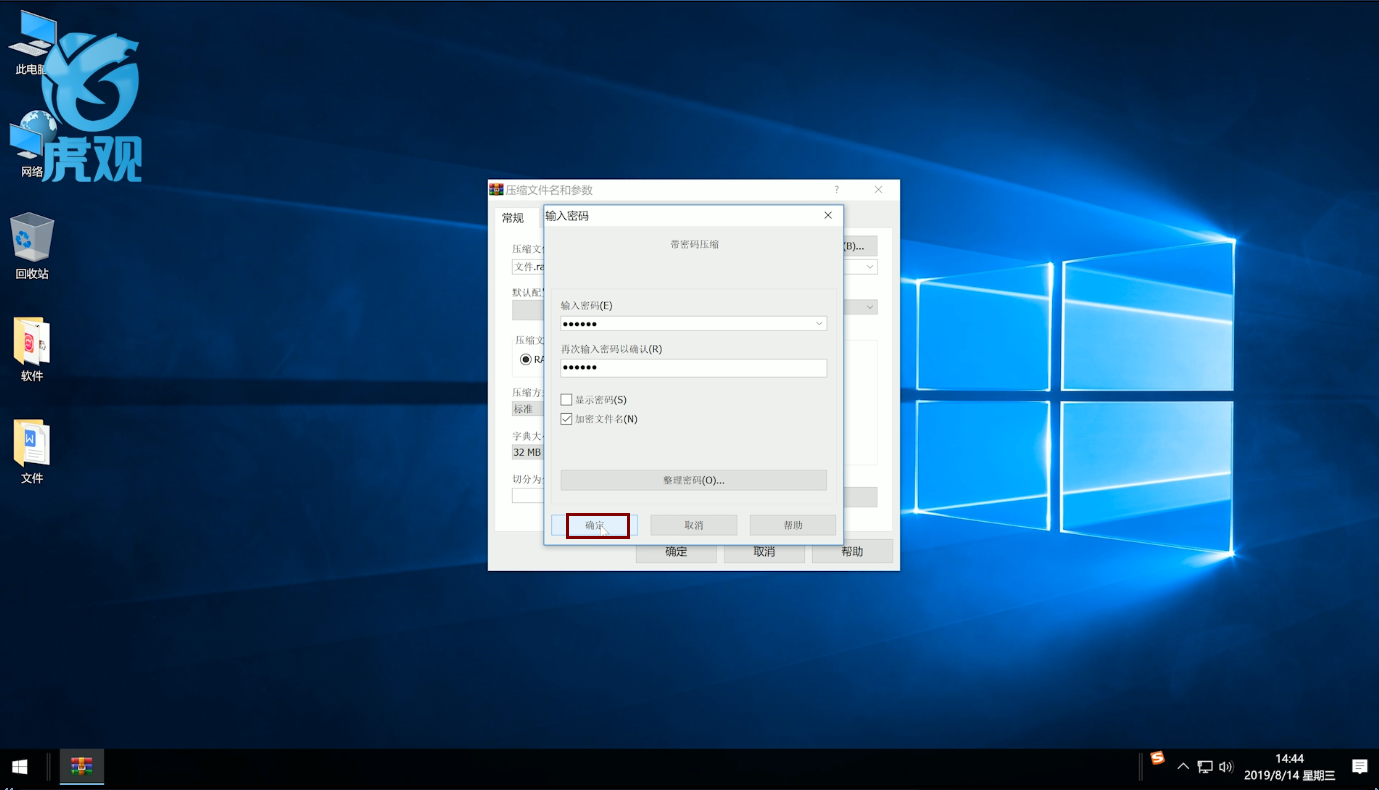Click the WinRAR icon in the 压缩文件名和参数 title bar
The image size is (1379, 790).
pos(496,189)
